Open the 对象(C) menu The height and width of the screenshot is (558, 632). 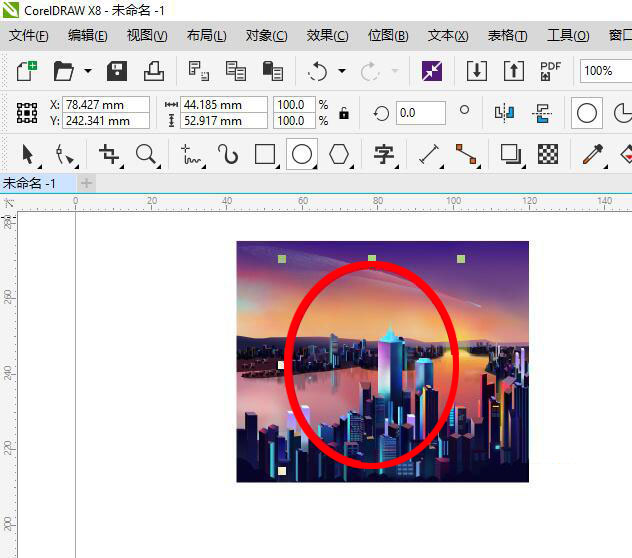pyautogui.click(x=266, y=35)
